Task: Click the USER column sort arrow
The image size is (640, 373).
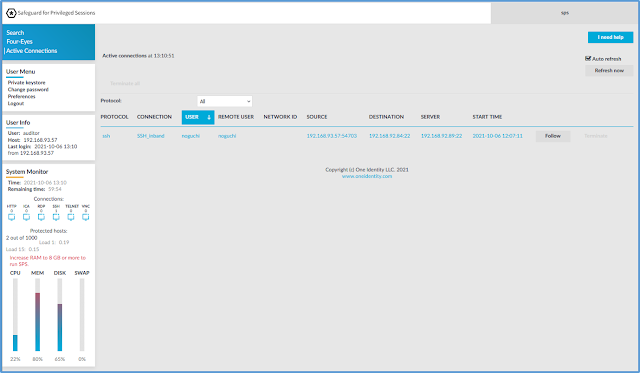Action: [x=209, y=117]
